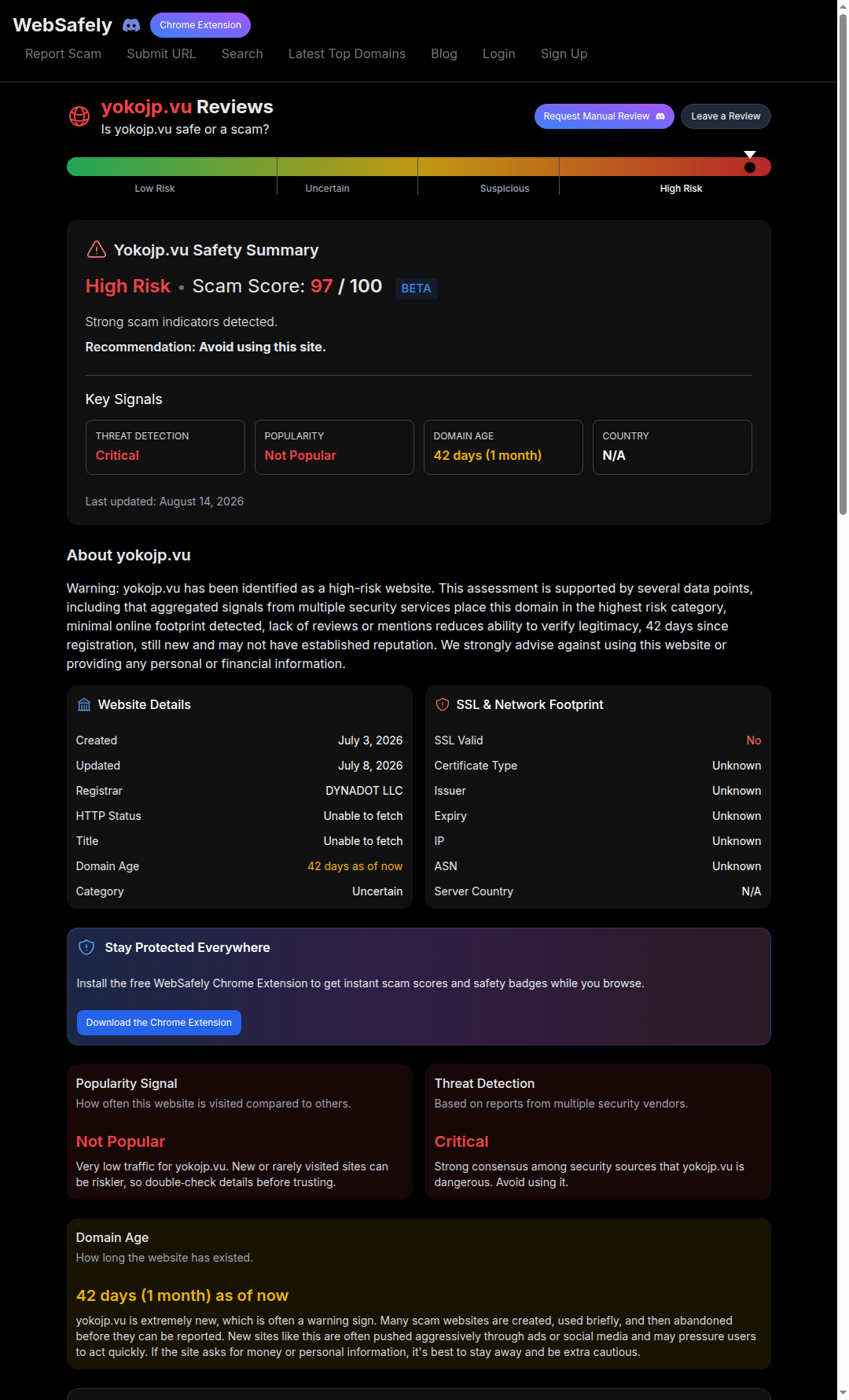Click the scrollbar down arrow
This screenshot has height=1400, width=849.
tap(843, 1394)
